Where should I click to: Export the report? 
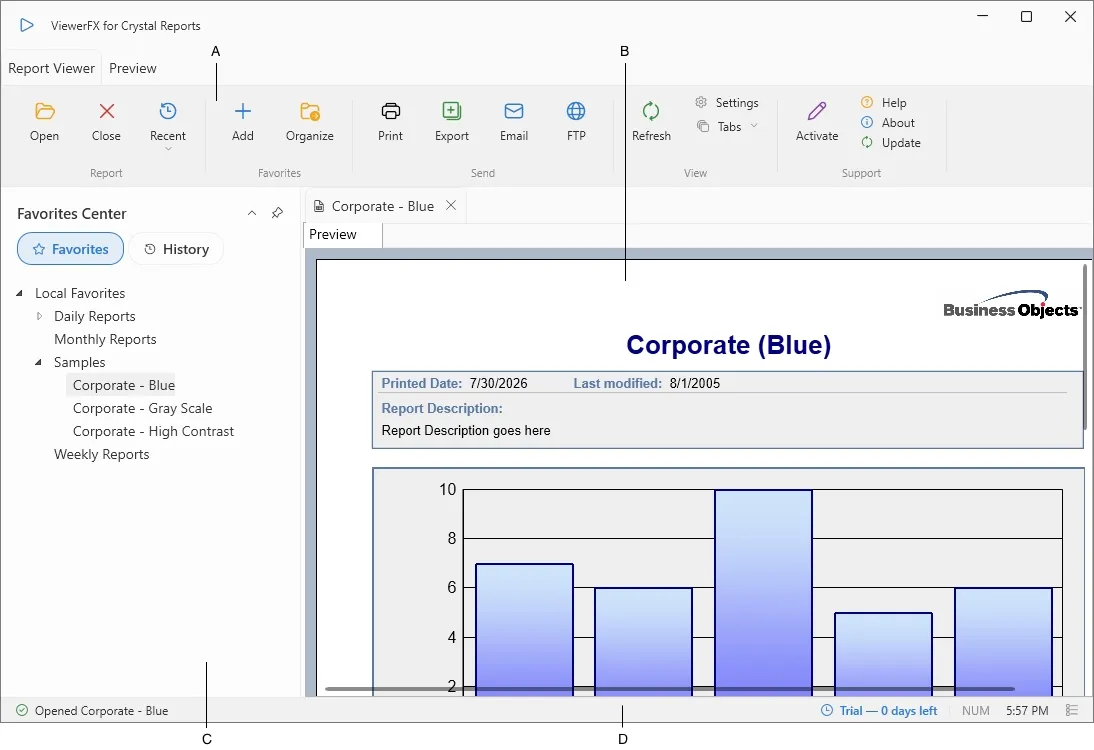click(452, 122)
